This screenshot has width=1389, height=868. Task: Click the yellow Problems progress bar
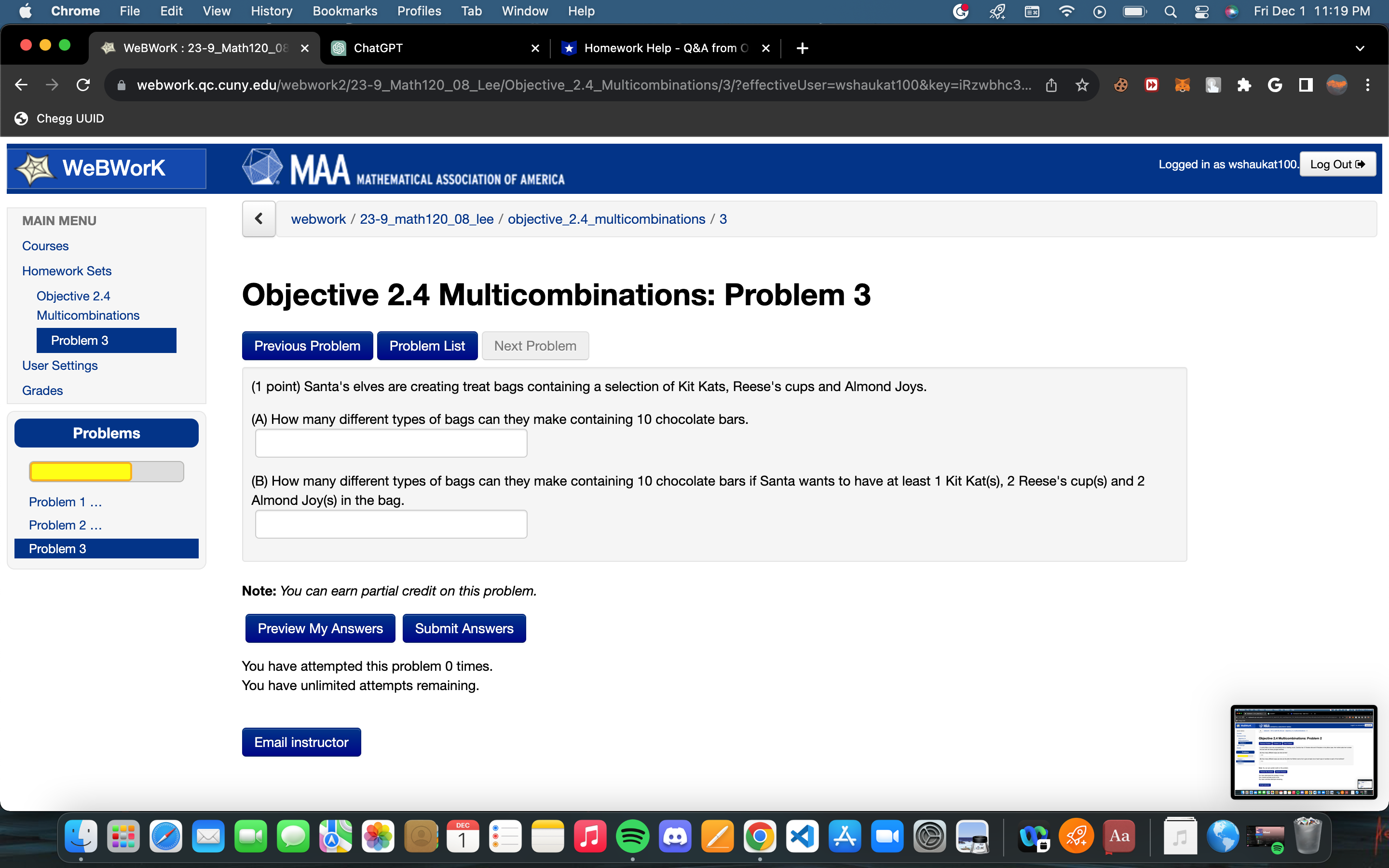pos(81,471)
